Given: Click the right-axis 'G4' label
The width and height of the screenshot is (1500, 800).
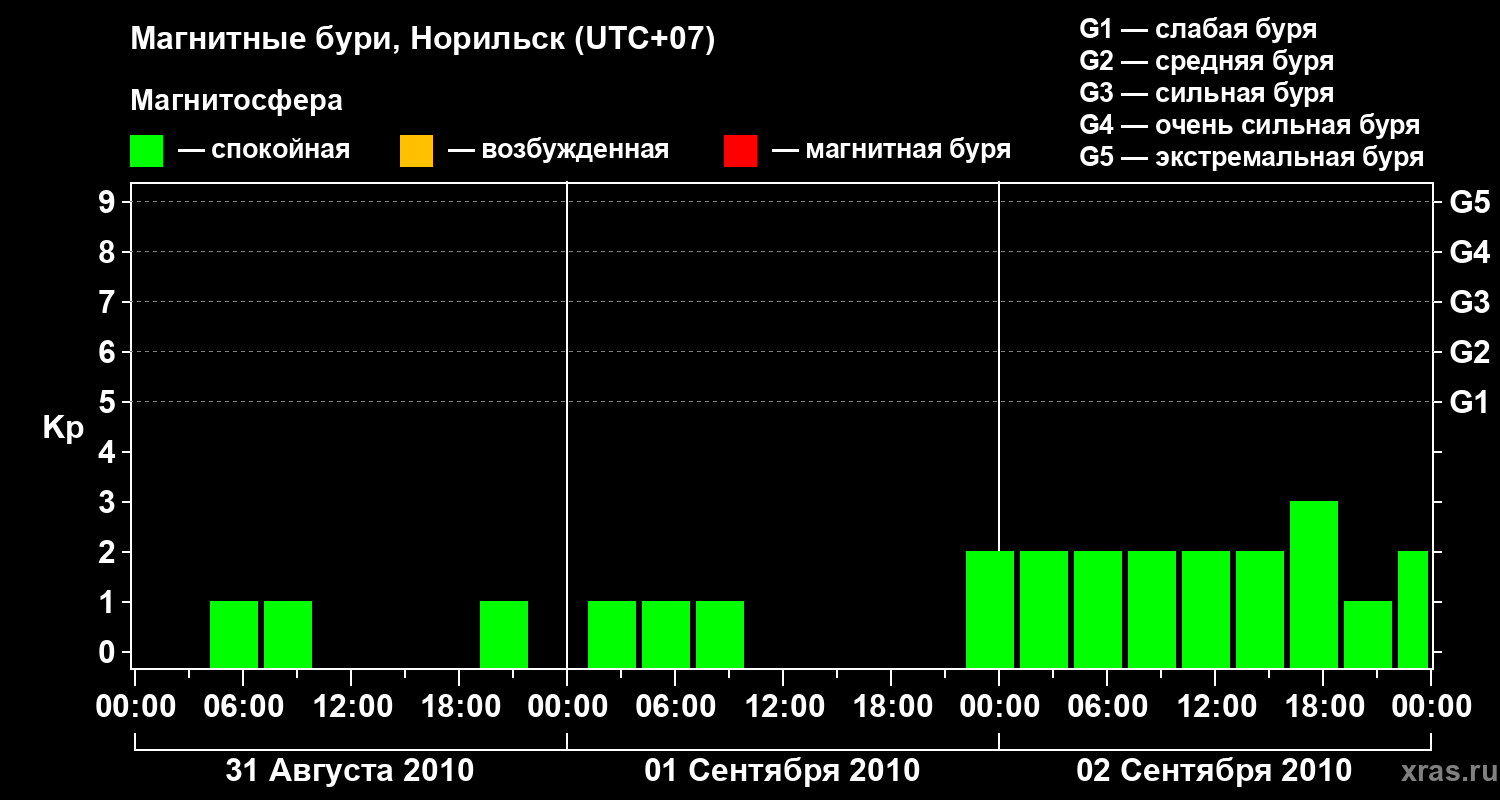Looking at the screenshot, I should (x=1469, y=252).
